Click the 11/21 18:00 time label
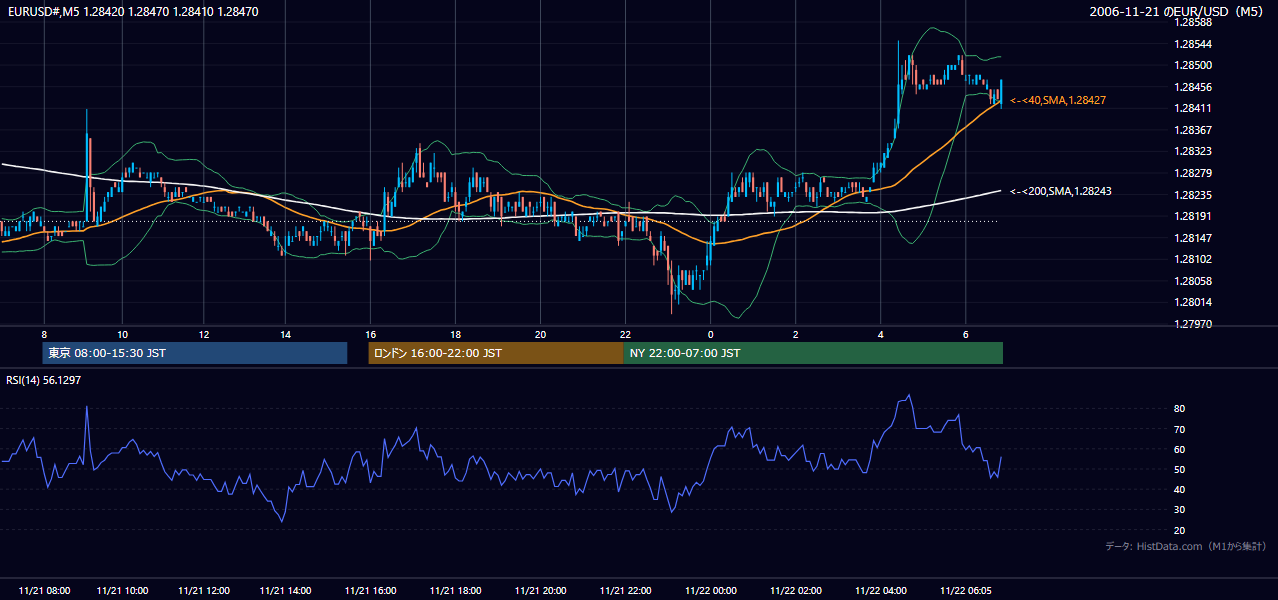This screenshot has height=600, width=1278. click(455, 590)
